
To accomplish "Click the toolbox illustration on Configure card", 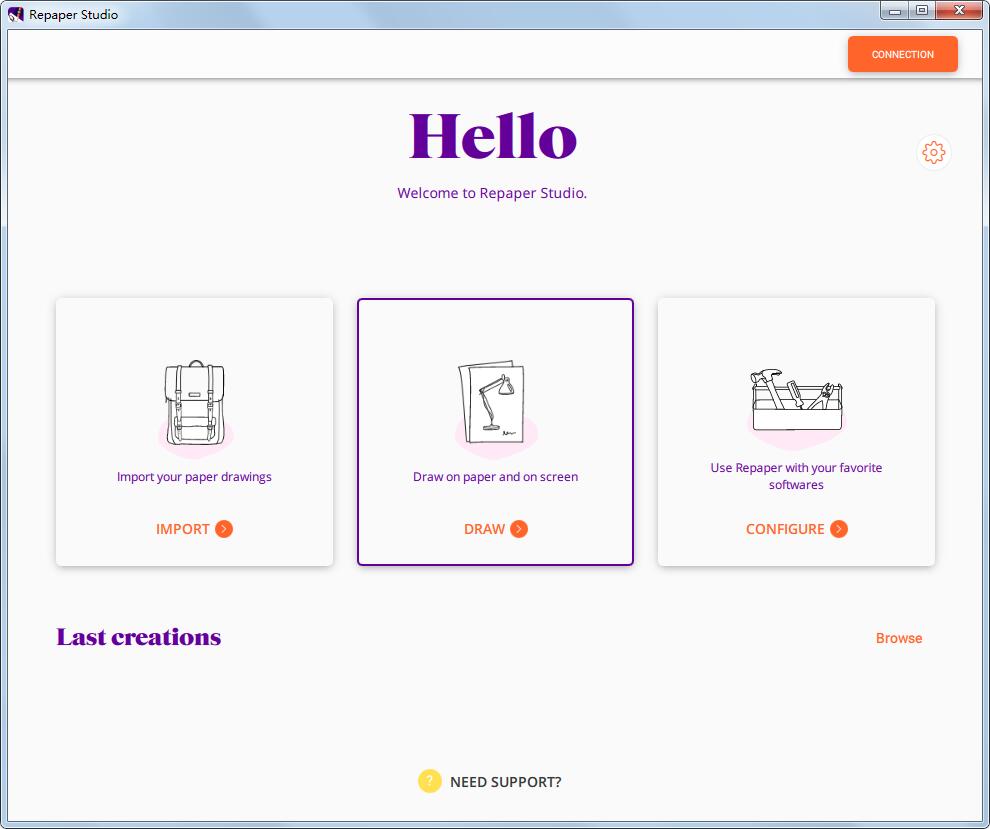I will [796, 400].
